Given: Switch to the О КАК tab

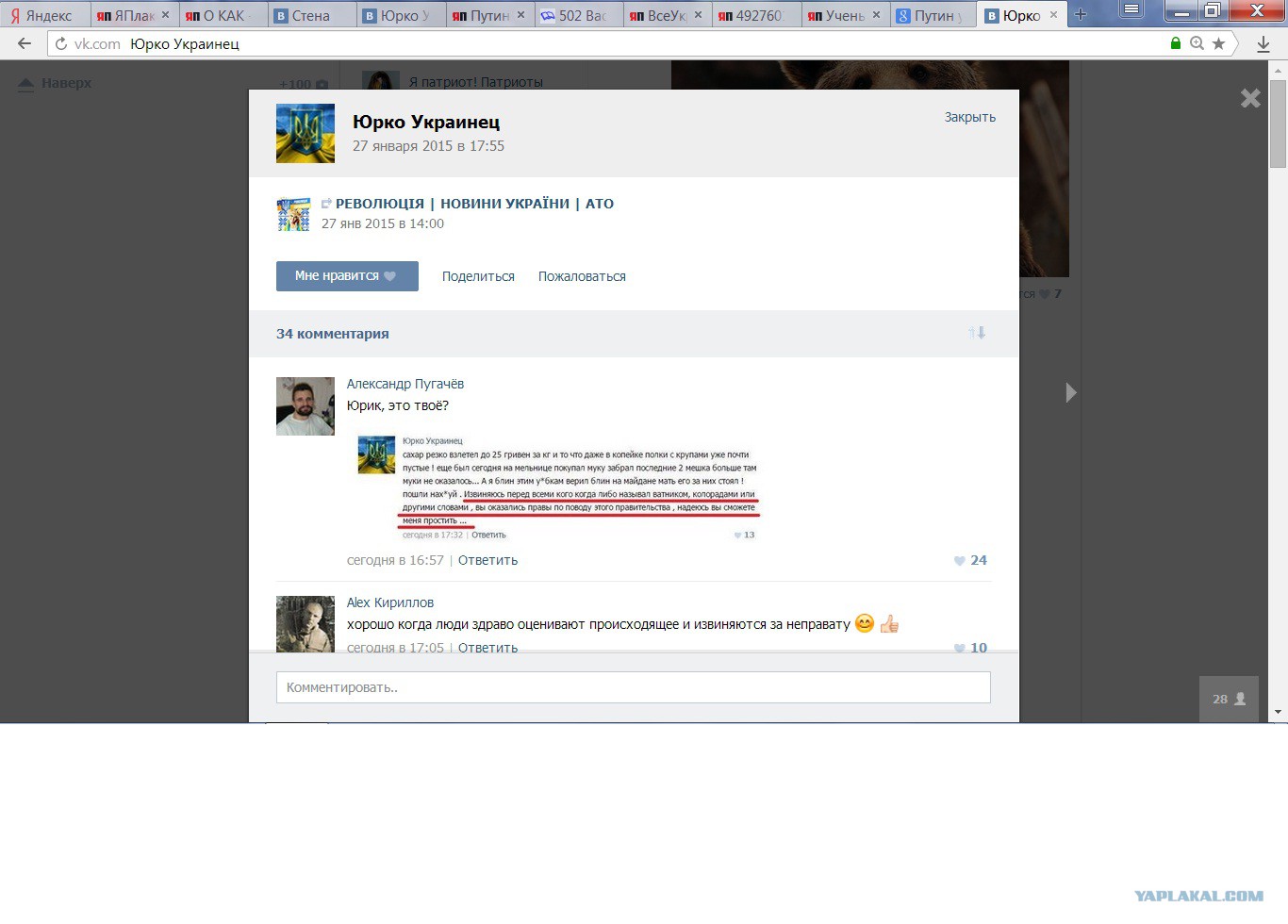Looking at the screenshot, I should pos(223,15).
